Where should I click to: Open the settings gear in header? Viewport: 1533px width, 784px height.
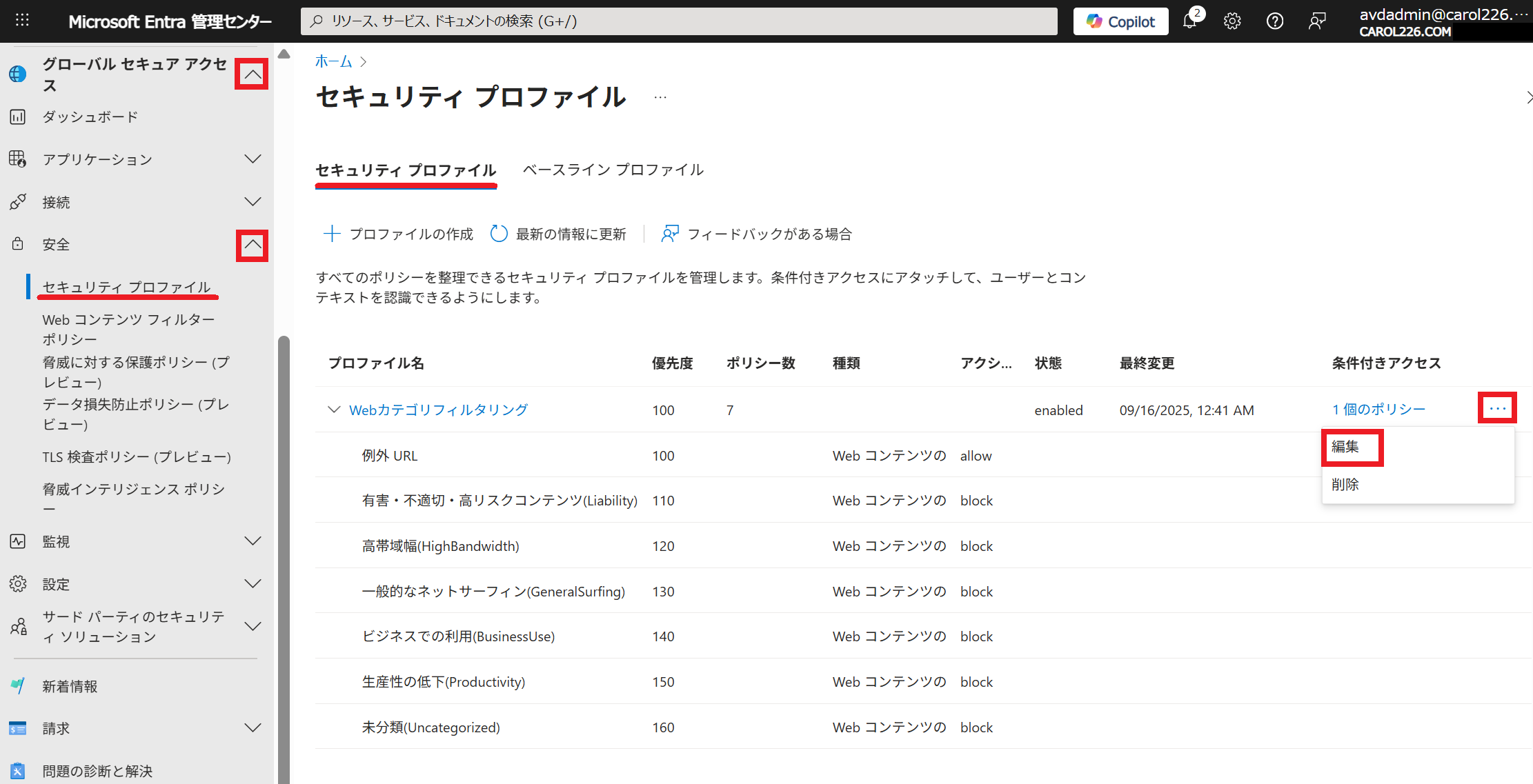[1232, 21]
